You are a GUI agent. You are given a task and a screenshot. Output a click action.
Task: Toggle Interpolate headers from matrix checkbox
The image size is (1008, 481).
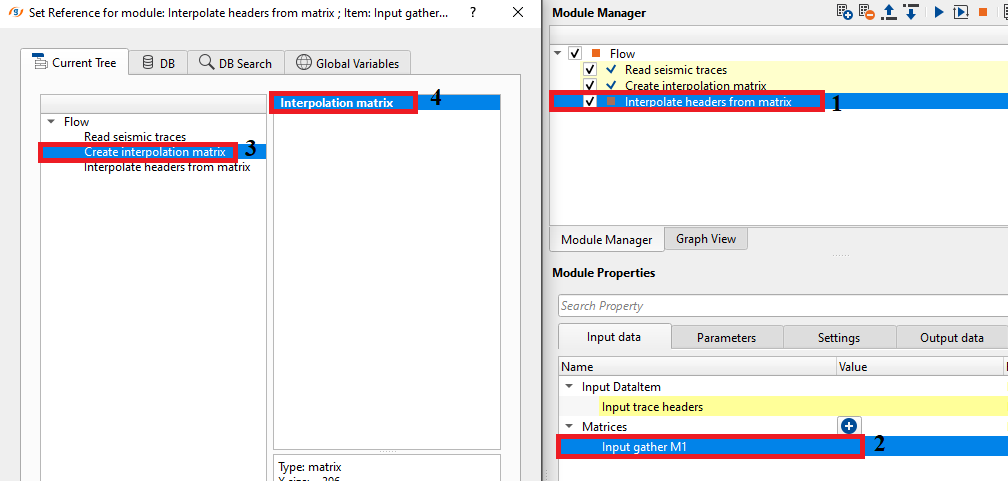(590, 102)
